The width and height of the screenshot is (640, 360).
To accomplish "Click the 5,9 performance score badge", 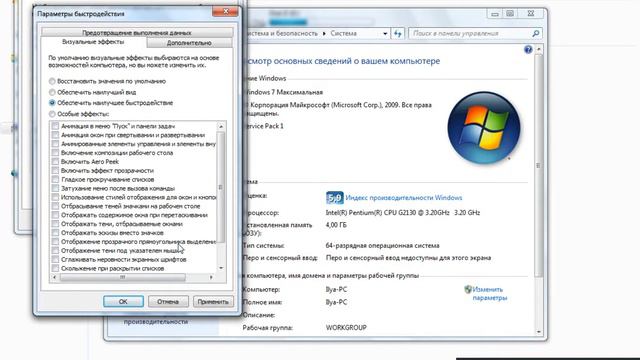I will [335, 198].
